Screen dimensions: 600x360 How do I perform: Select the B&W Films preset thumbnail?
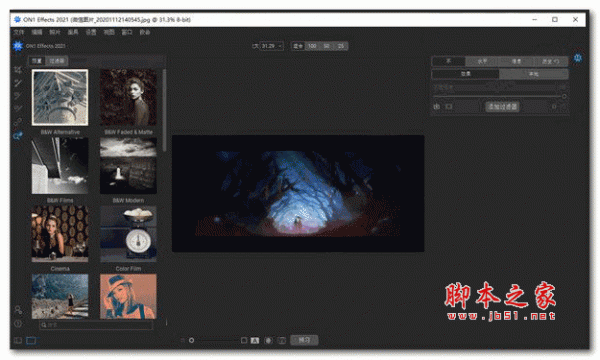60,166
